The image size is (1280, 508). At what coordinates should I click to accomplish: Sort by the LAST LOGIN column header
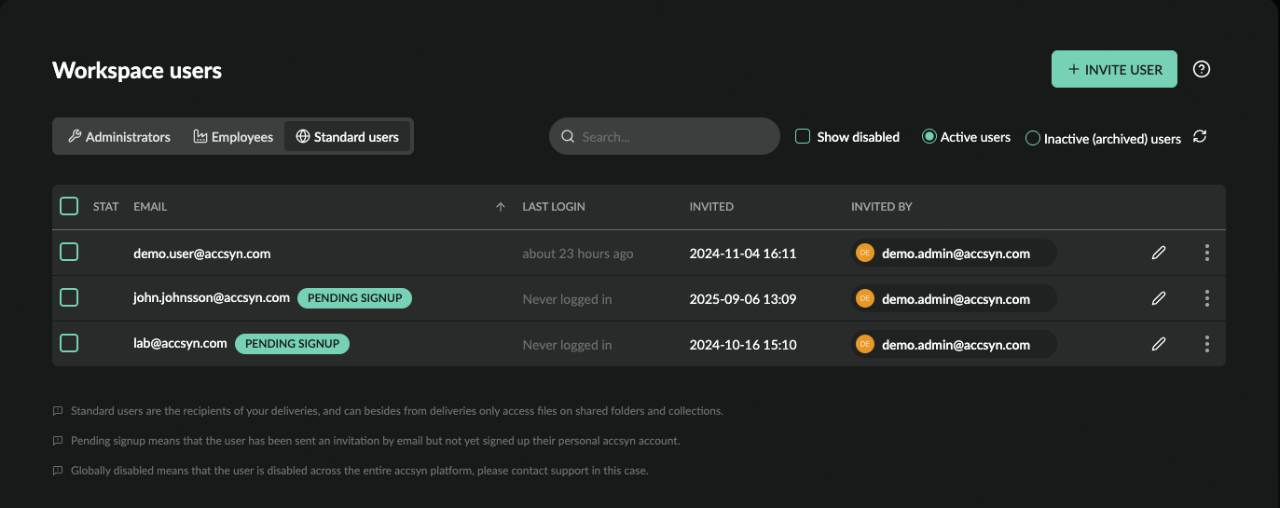pos(553,207)
